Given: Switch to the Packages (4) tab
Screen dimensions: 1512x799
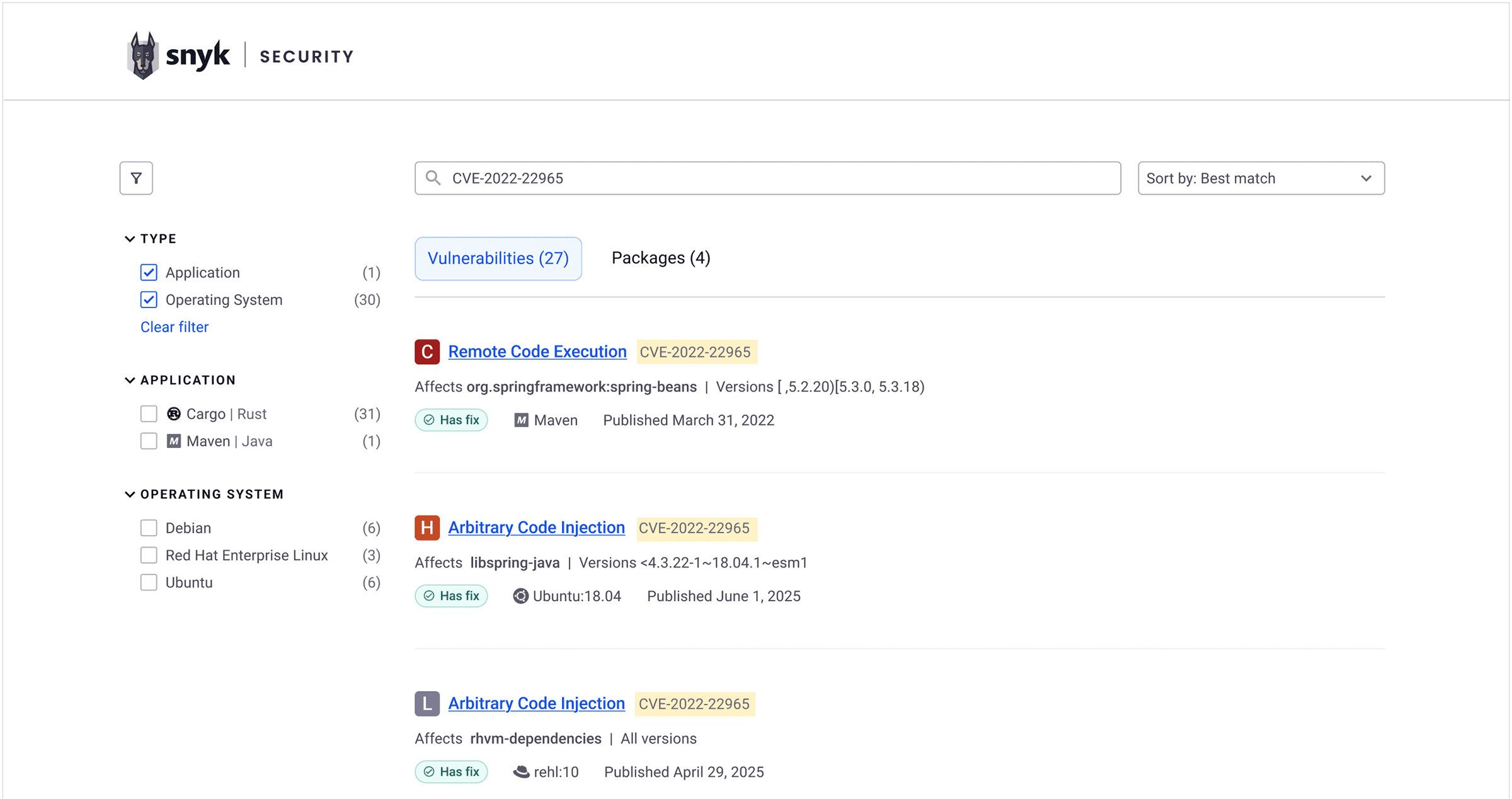Looking at the screenshot, I should (661, 258).
